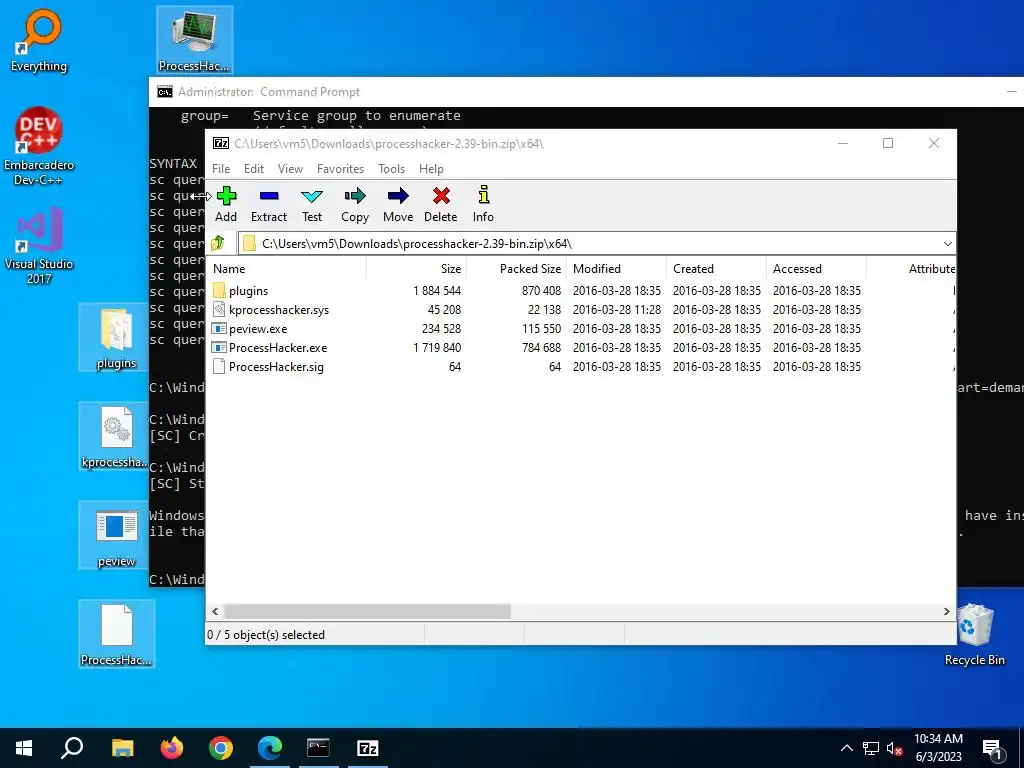Click the muted volume tray icon
Image resolution: width=1024 pixels, height=768 pixels.
coord(894,748)
